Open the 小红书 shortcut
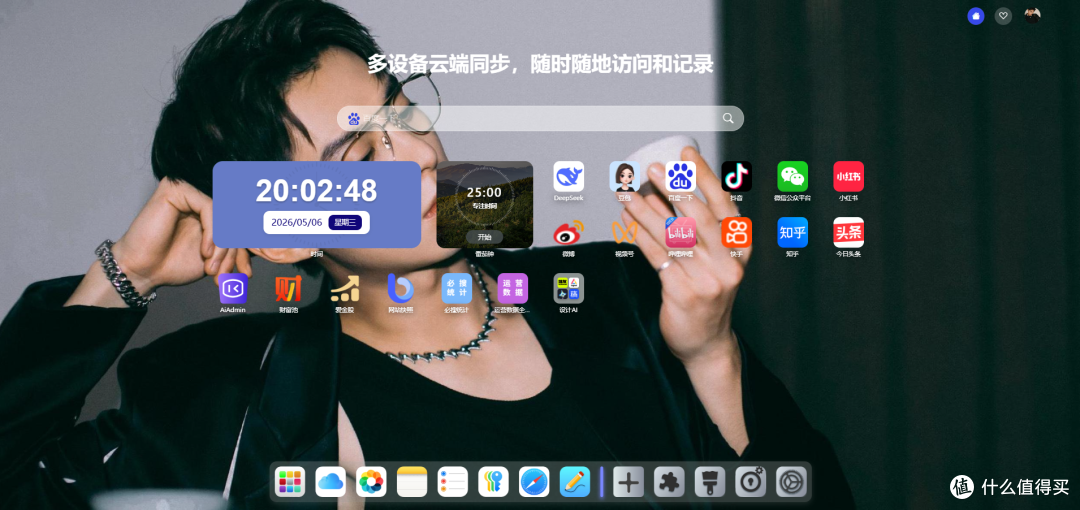This screenshot has width=1080, height=510. pyautogui.click(x=849, y=176)
